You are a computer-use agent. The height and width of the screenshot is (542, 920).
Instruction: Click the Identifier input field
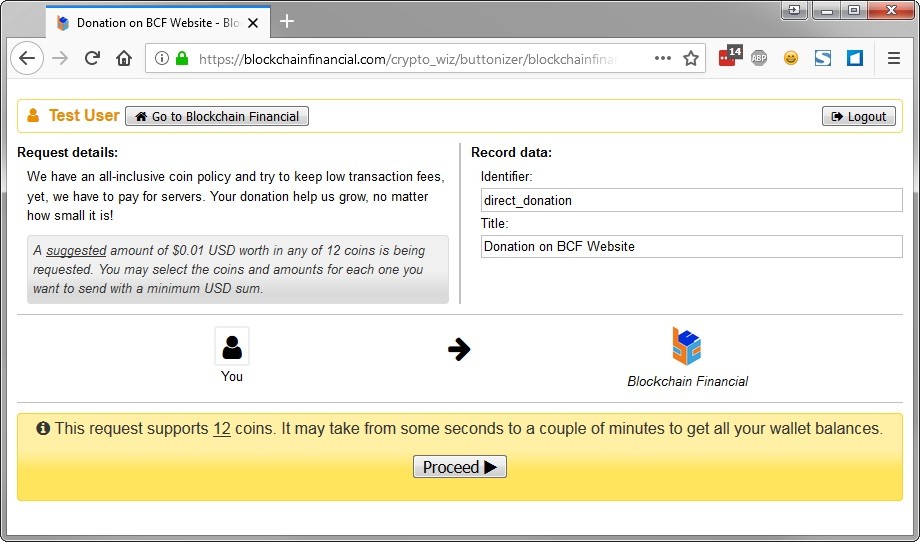690,200
